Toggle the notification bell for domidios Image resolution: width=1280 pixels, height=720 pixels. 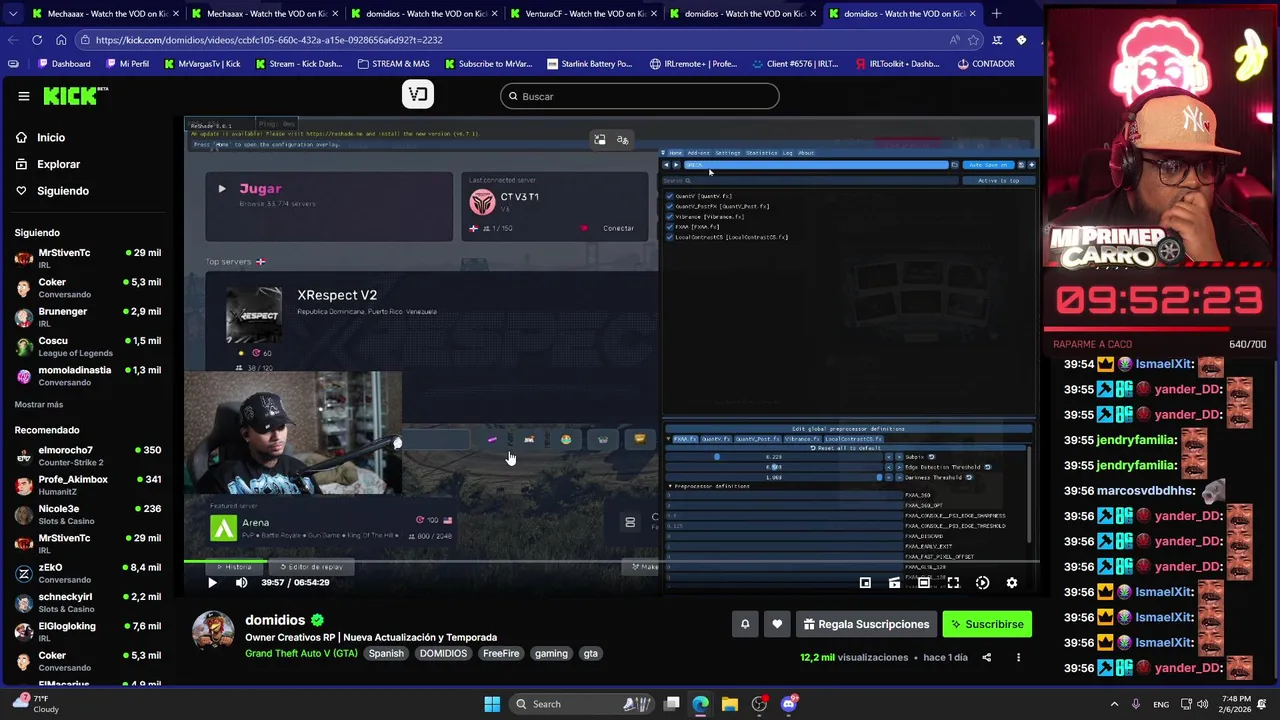point(745,624)
